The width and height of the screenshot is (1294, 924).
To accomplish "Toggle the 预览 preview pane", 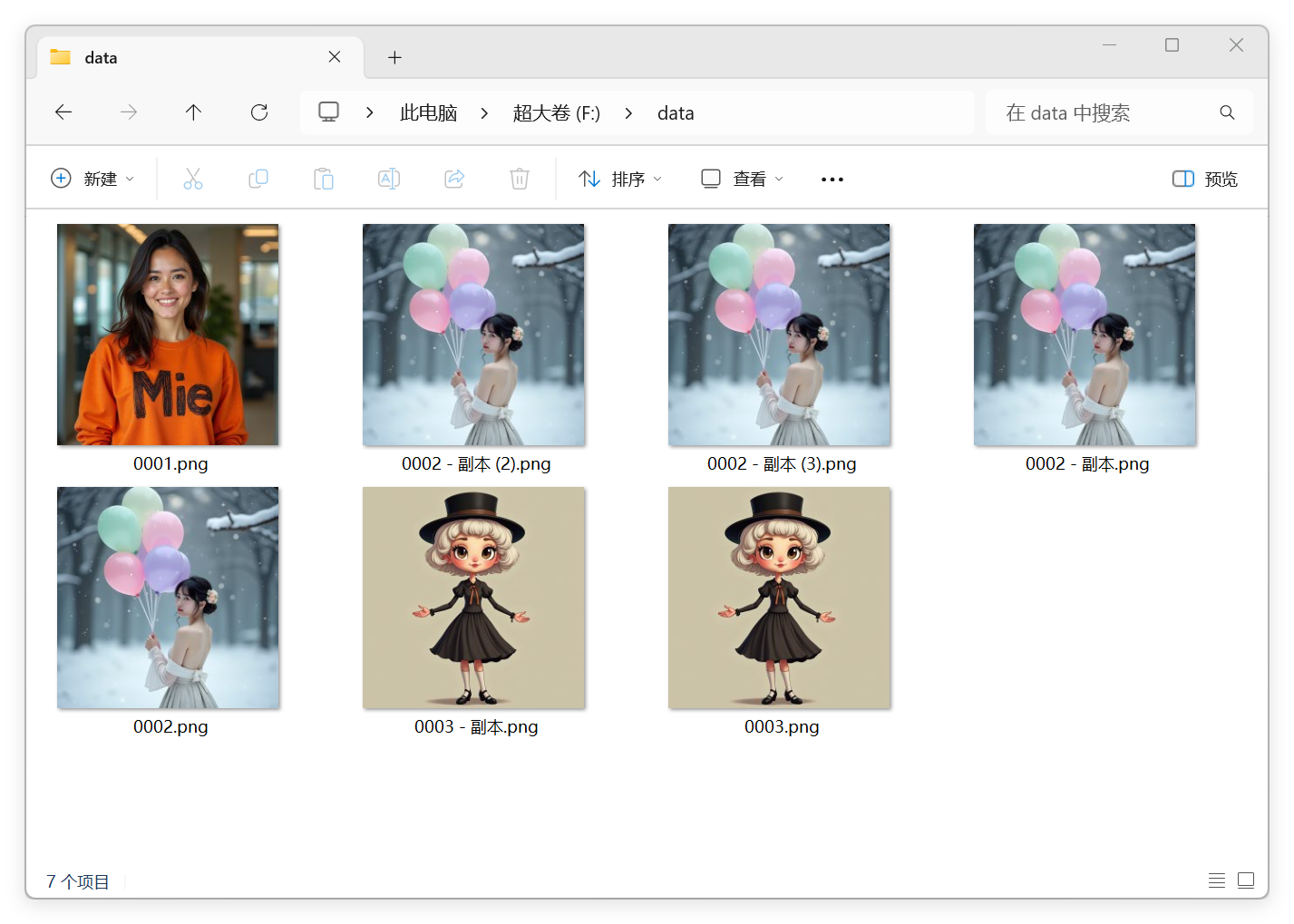I will point(1205,179).
